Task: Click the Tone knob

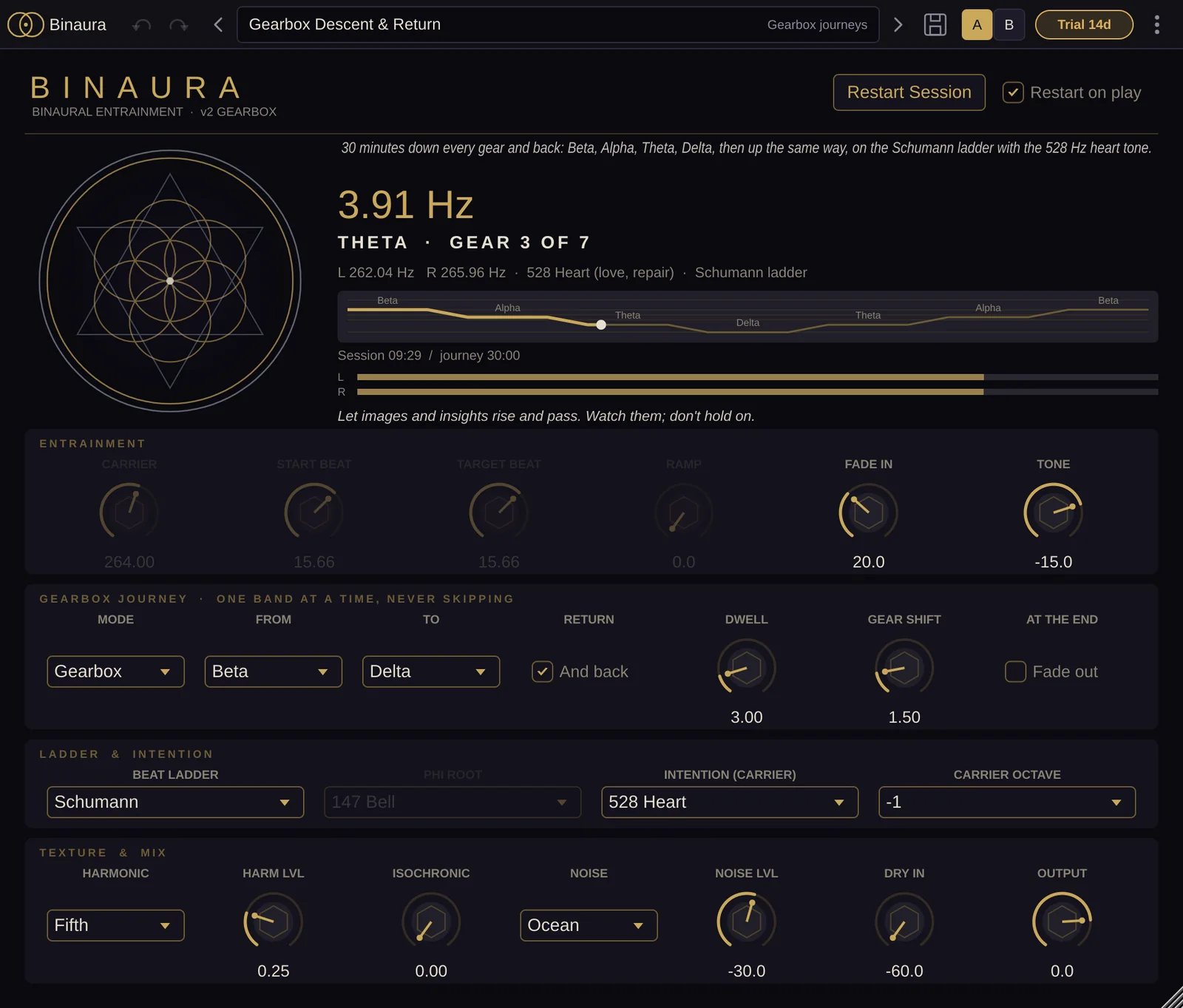Action: click(x=1054, y=512)
